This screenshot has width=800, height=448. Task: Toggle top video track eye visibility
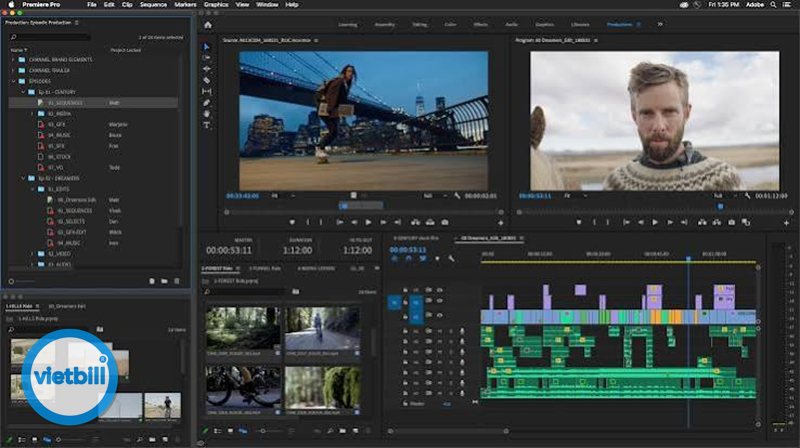click(439, 290)
